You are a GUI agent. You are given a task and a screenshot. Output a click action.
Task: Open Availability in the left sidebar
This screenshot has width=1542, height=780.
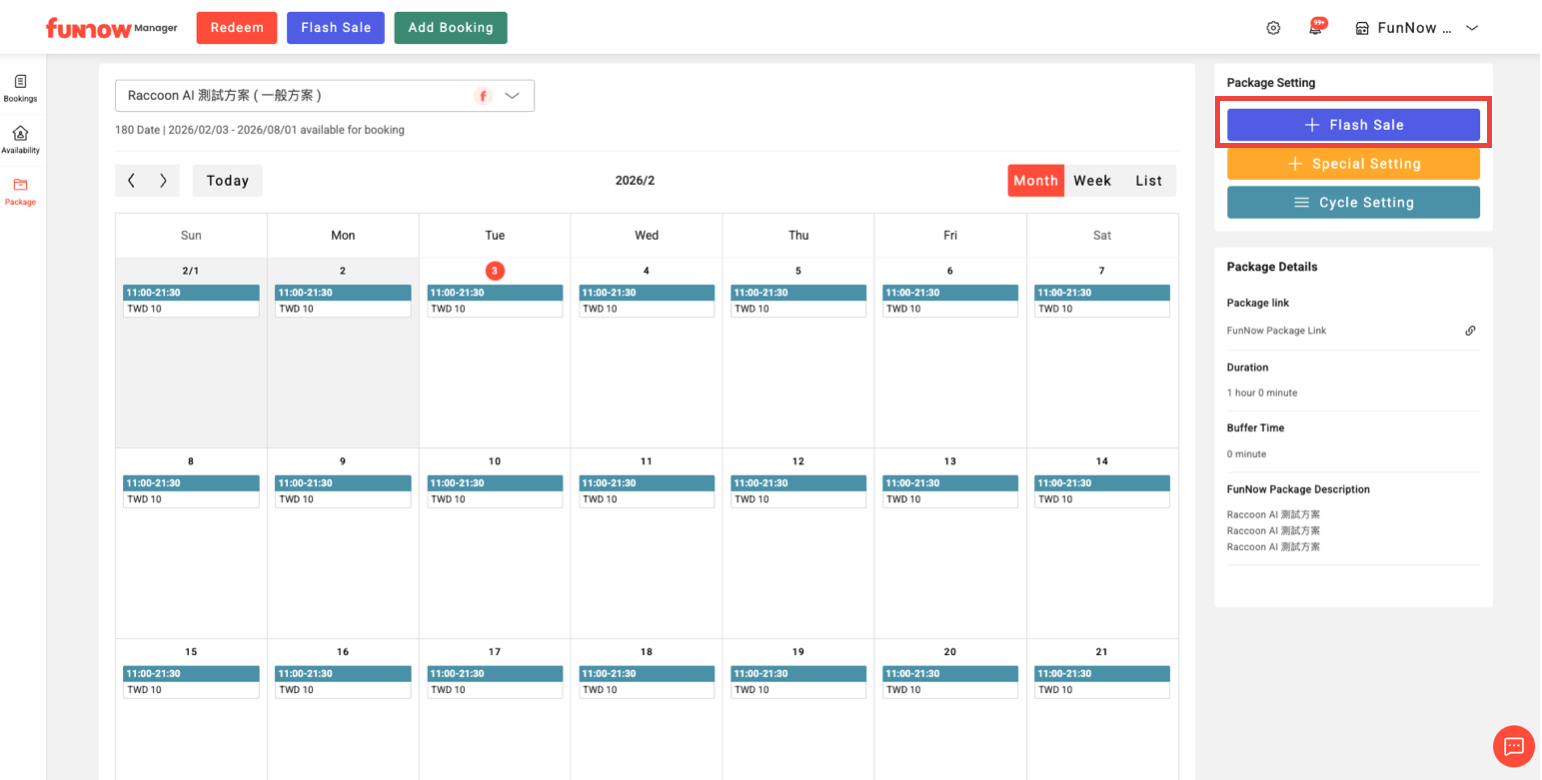[x=20, y=139]
